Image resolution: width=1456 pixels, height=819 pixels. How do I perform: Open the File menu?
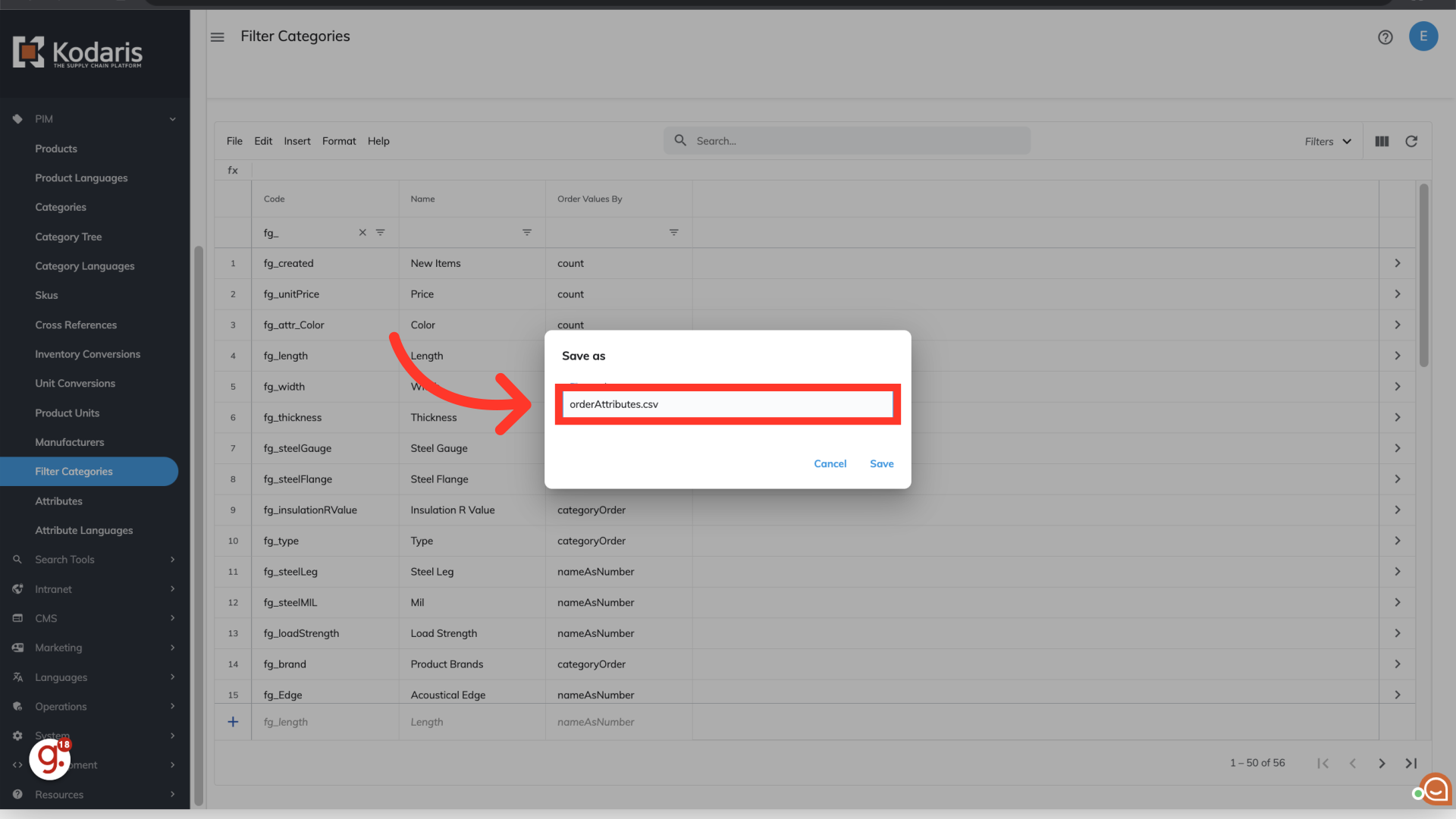point(234,141)
